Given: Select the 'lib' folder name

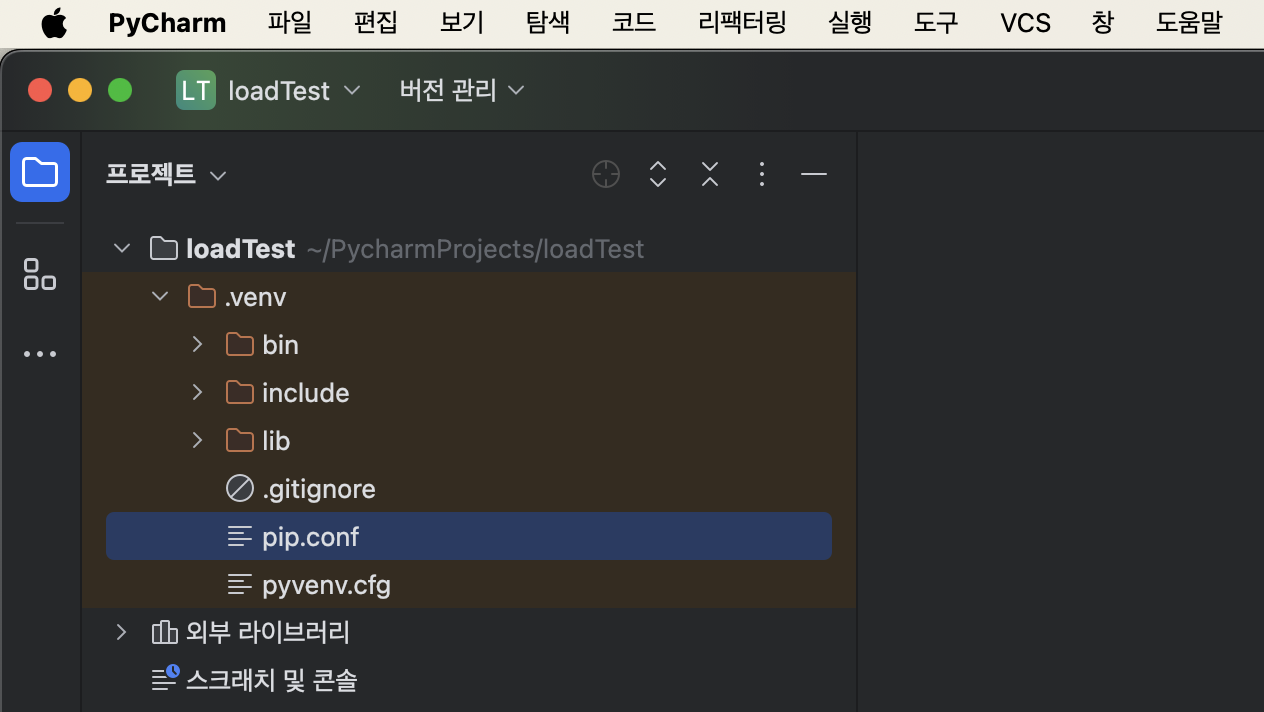Looking at the screenshot, I should (276, 441).
